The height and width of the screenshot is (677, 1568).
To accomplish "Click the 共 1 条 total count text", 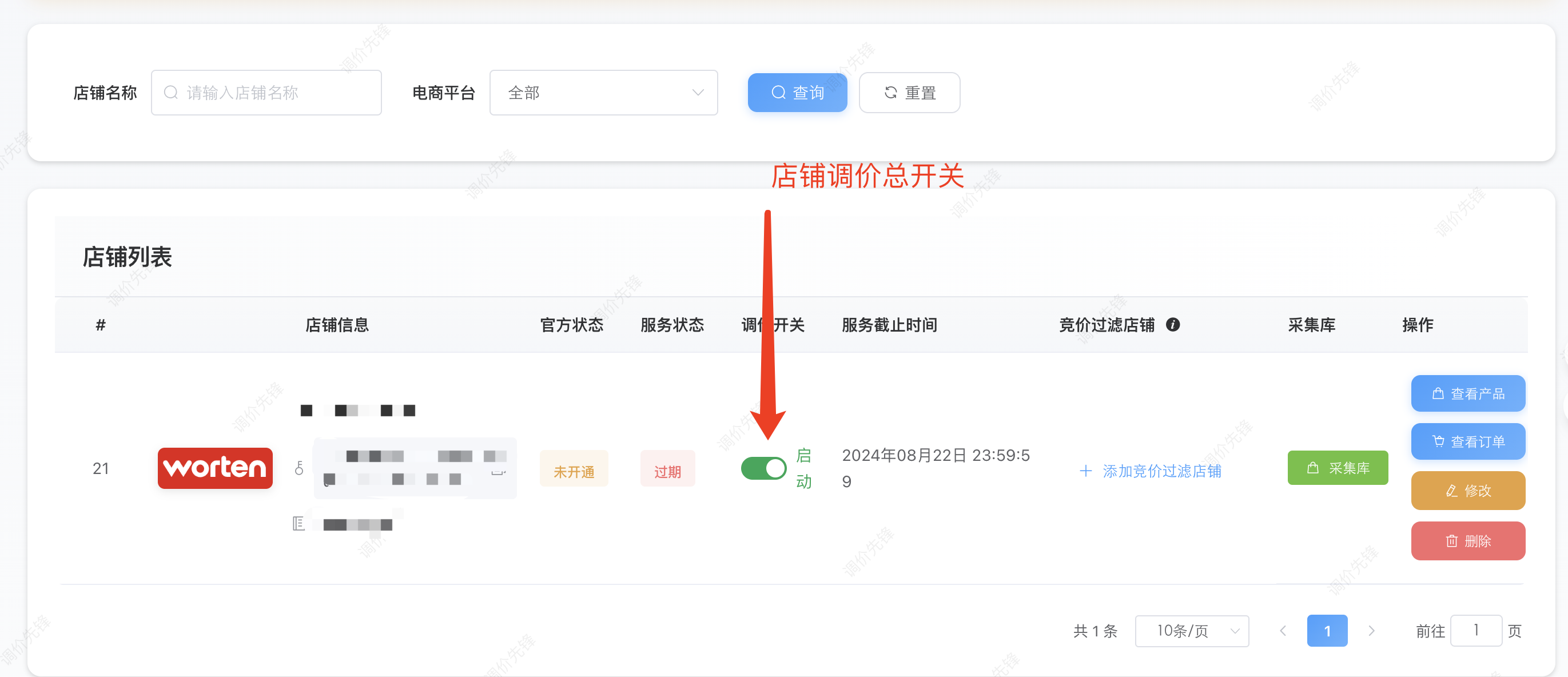I will coord(1095,631).
